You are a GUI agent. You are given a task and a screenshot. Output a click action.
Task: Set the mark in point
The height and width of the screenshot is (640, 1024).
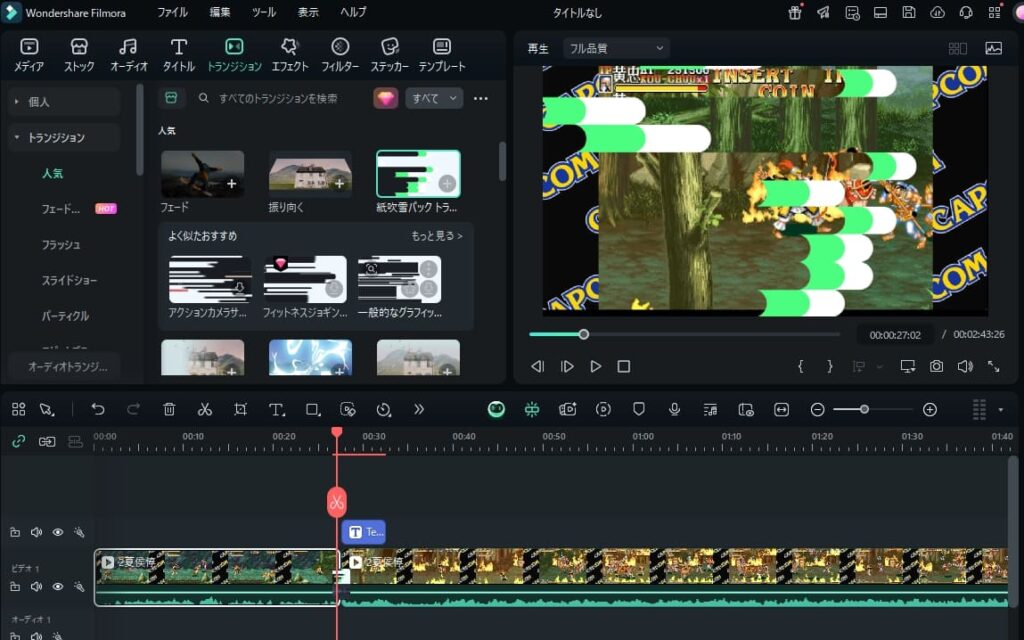[x=800, y=366]
